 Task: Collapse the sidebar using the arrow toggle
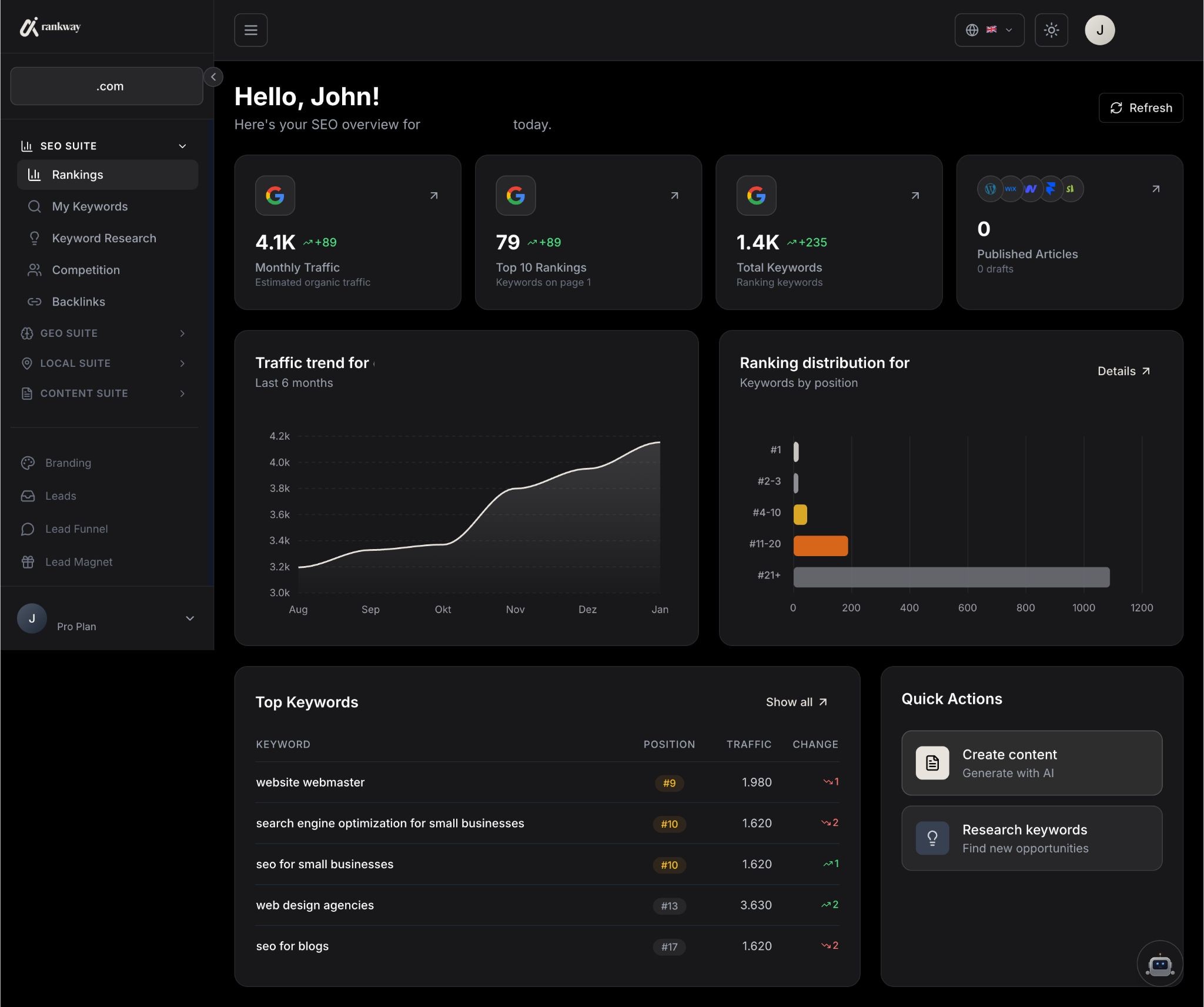pyautogui.click(x=213, y=76)
